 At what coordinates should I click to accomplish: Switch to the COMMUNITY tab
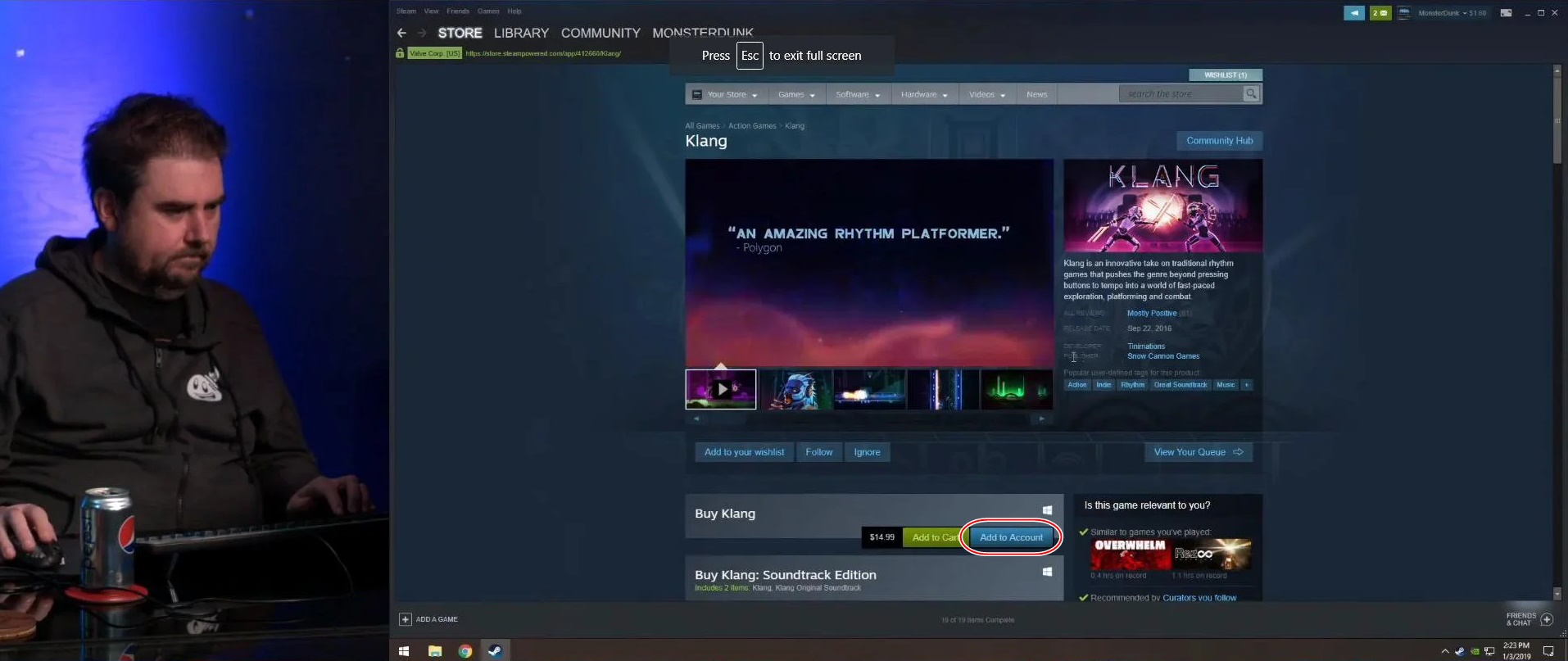point(600,33)
